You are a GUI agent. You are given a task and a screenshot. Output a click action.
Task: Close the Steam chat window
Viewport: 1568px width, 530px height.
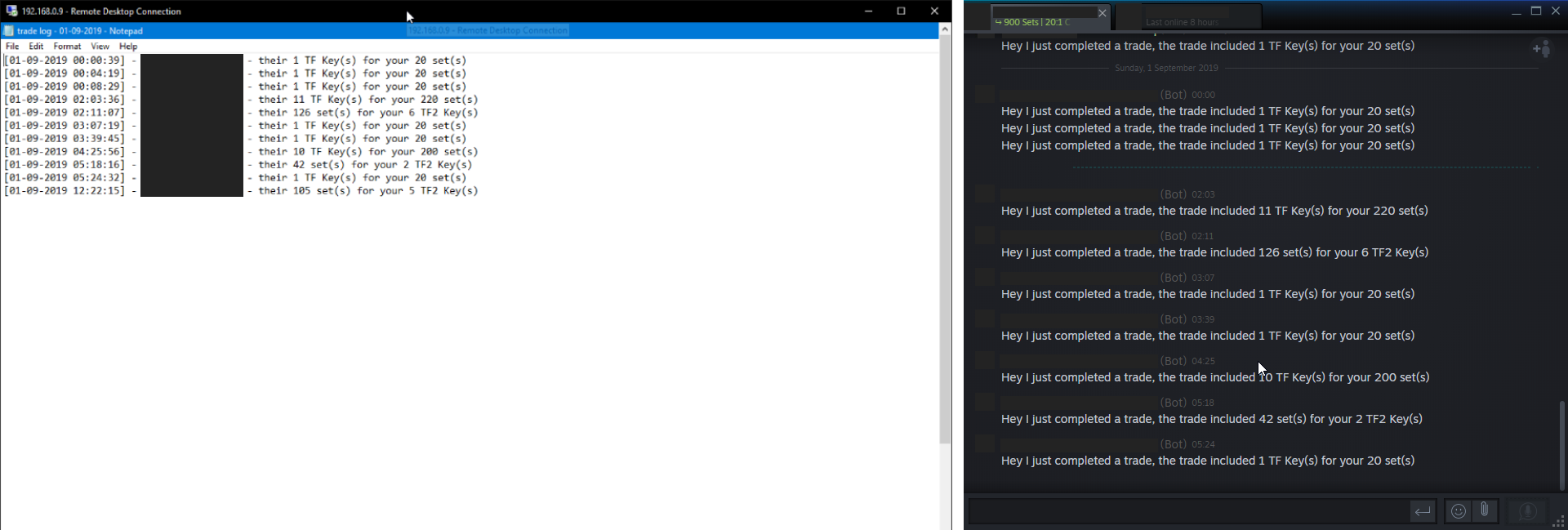tap(1555, 11)
